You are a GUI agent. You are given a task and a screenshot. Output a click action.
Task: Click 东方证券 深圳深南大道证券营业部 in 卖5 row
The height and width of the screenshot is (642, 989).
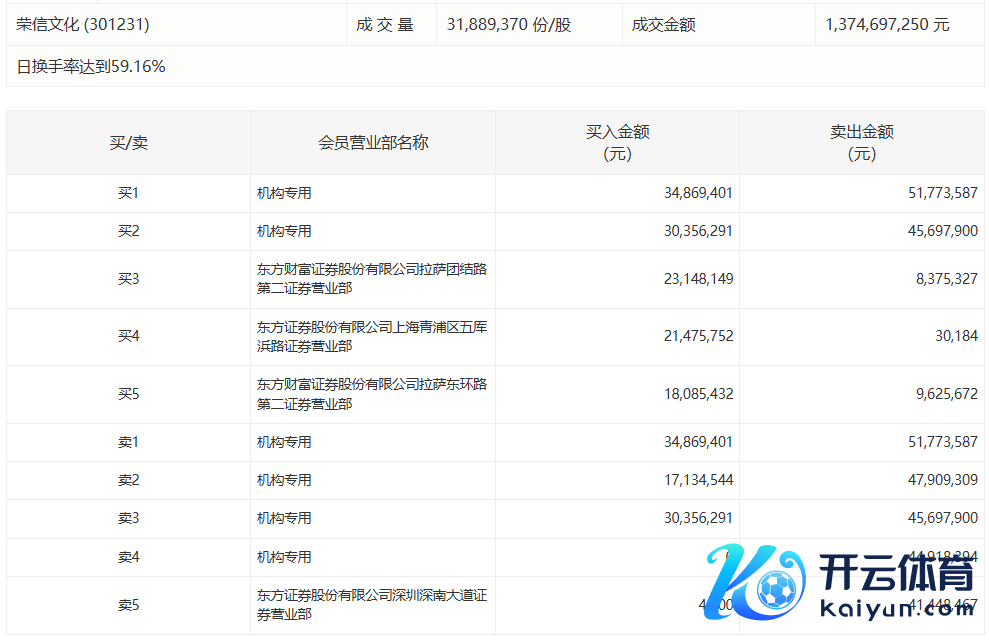pyautogui.click(x=372, y=605)
